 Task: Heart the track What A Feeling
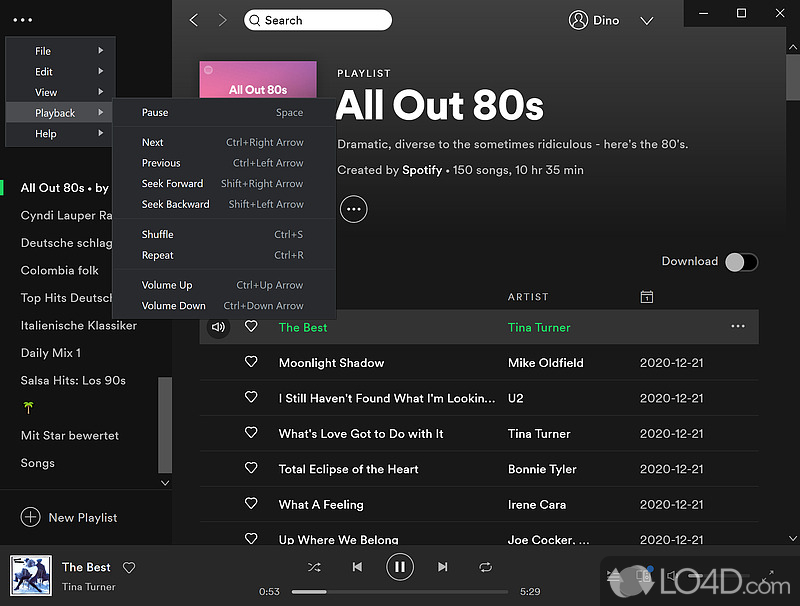[251, 504]
